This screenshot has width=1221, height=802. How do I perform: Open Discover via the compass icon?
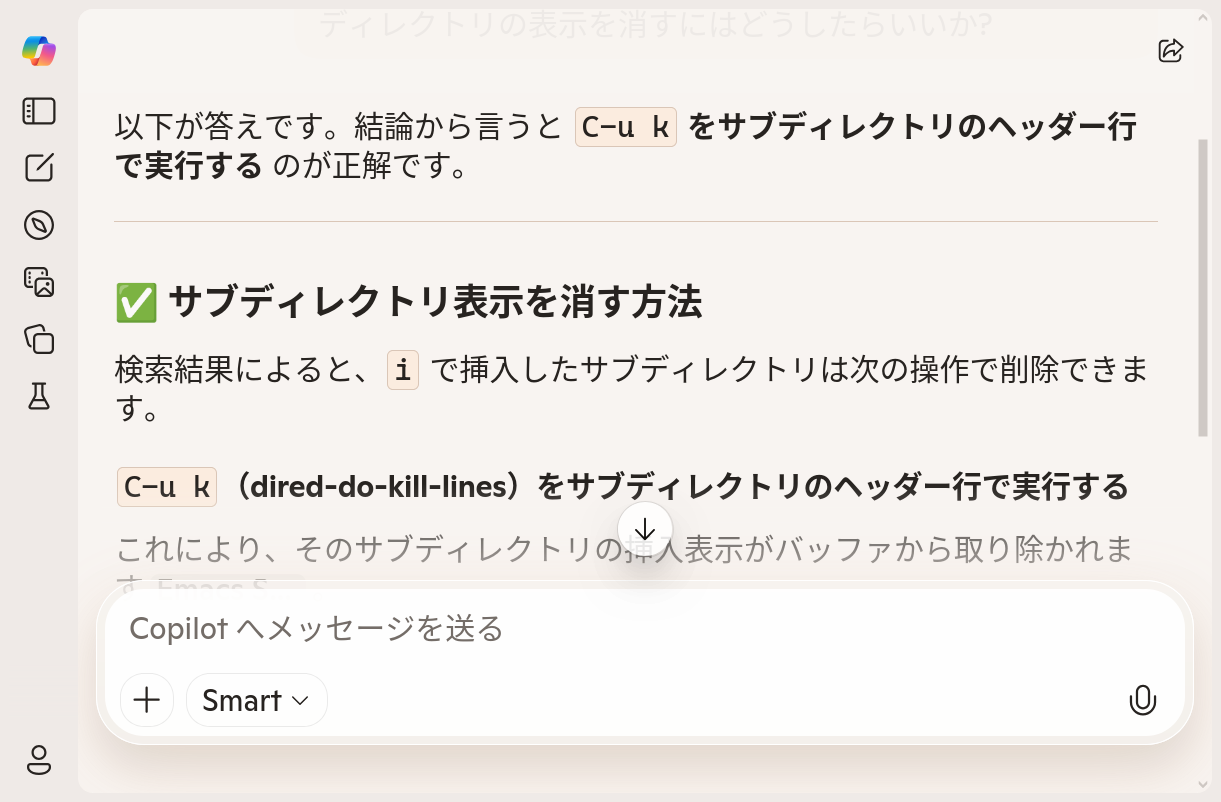point(39,225)
